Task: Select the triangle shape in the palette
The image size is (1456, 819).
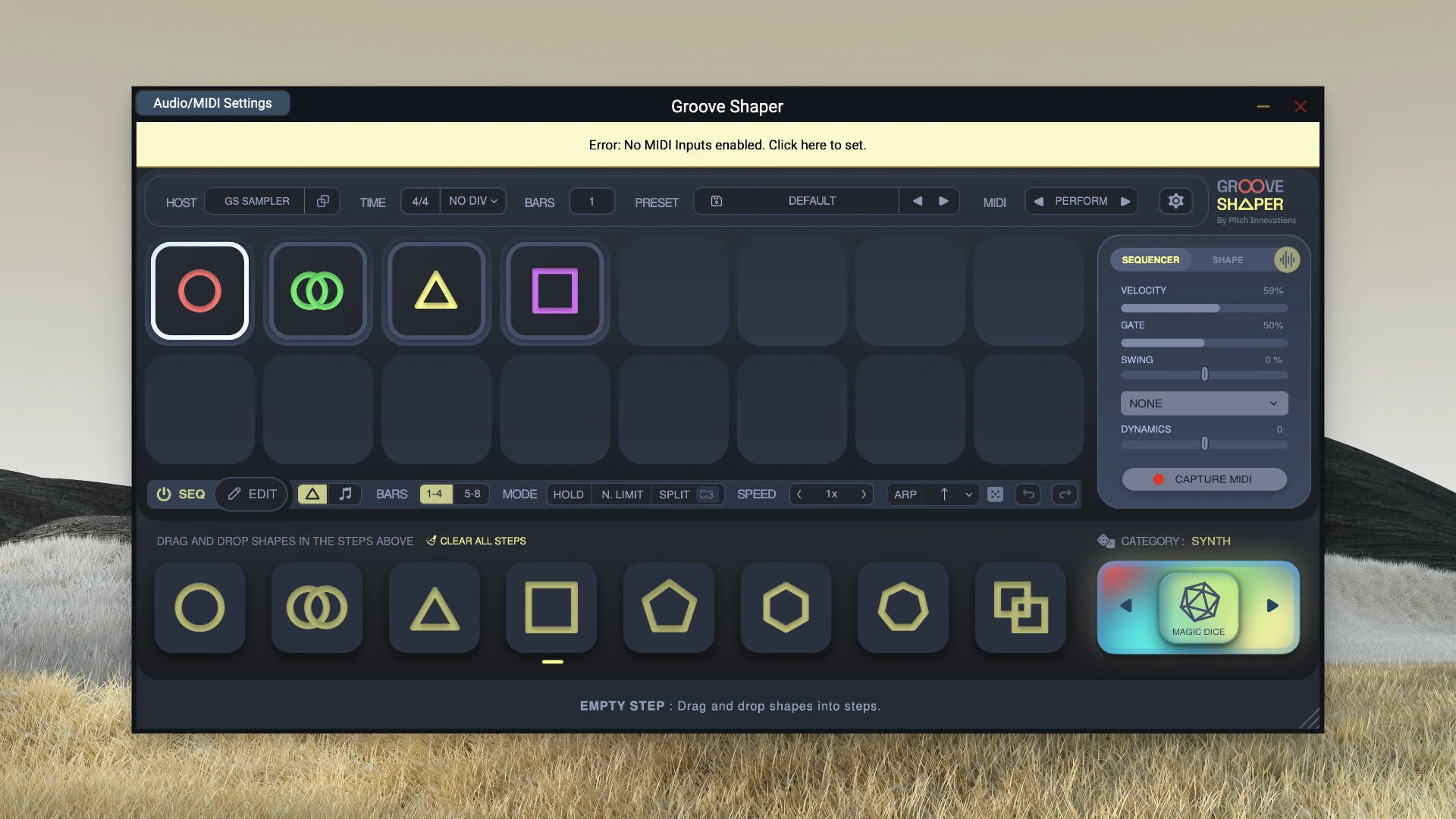Action: click(x=434, y=607)
